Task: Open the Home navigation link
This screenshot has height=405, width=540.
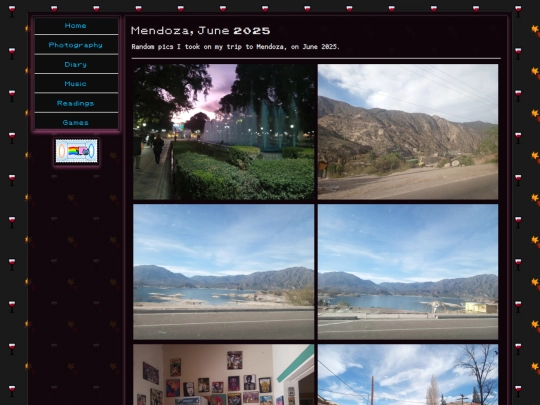Action: [x=76, y=26]
